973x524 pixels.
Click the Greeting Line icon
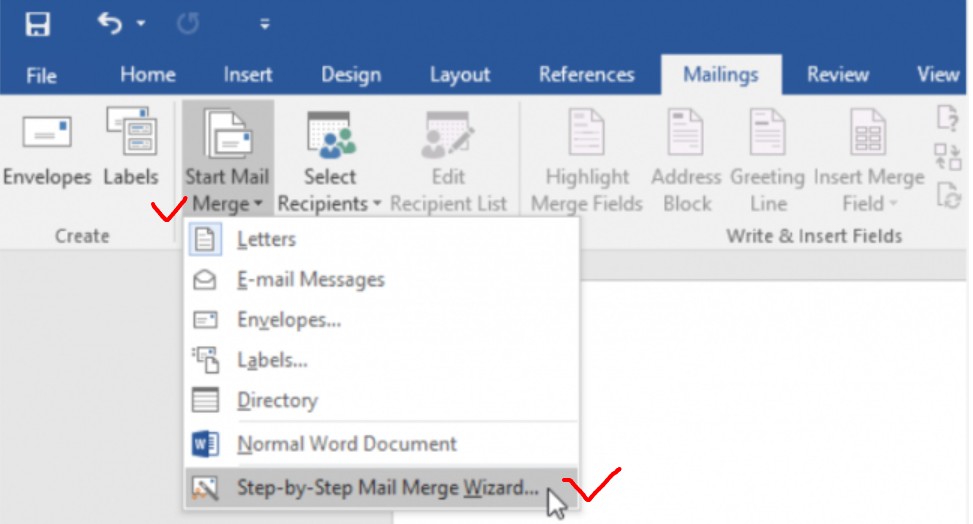tap(768, 132)
